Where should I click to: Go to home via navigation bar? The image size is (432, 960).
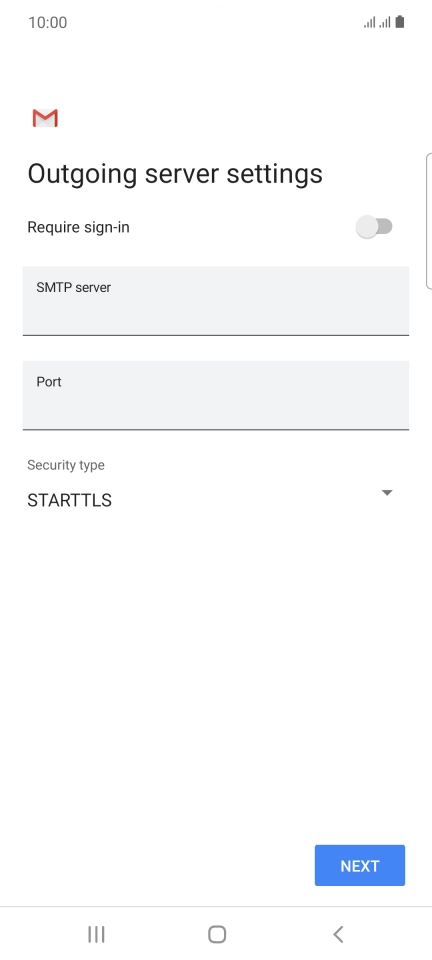(217, 934)
